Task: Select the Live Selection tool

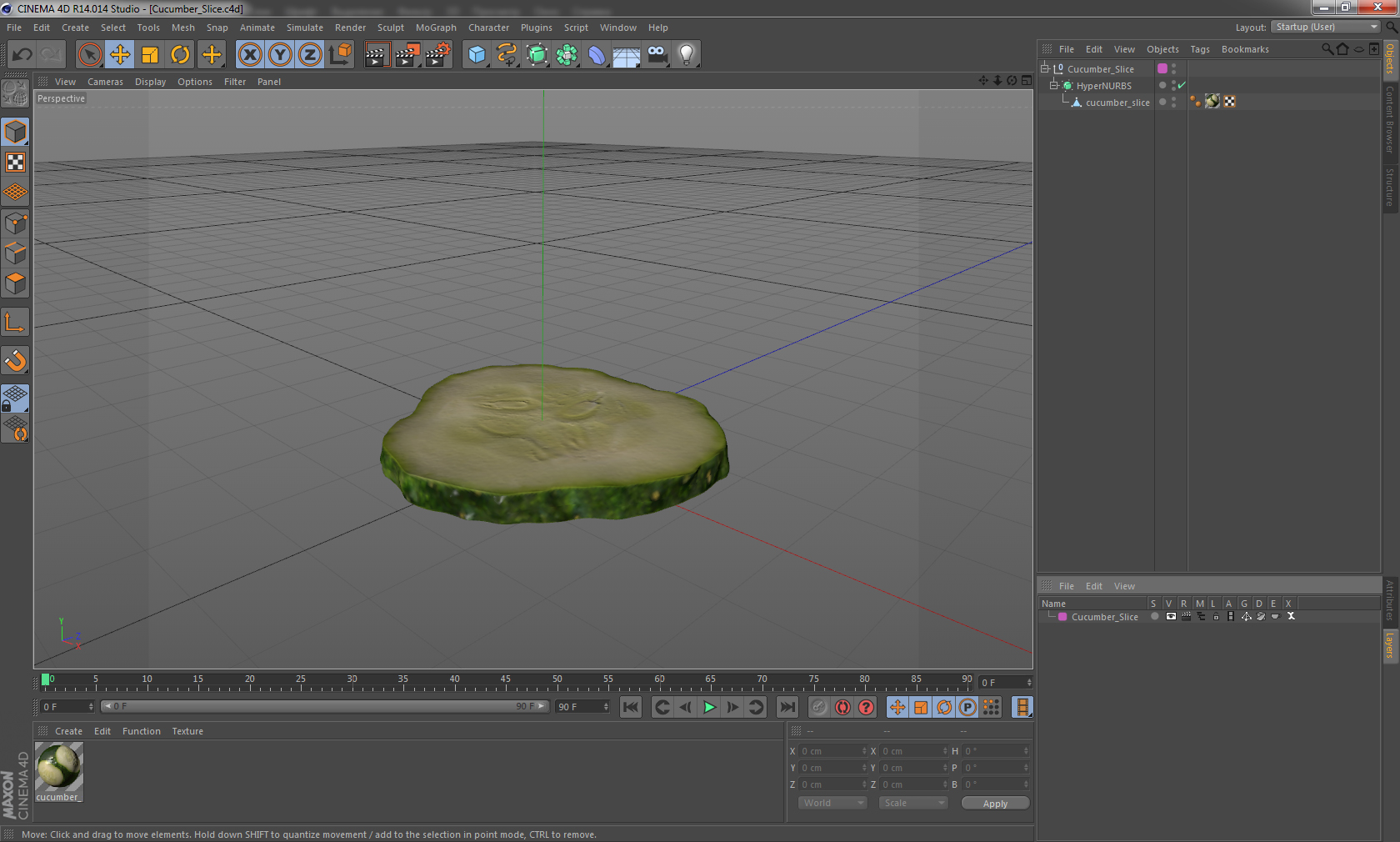Action: pyautogui.click(x=89, y=55)
